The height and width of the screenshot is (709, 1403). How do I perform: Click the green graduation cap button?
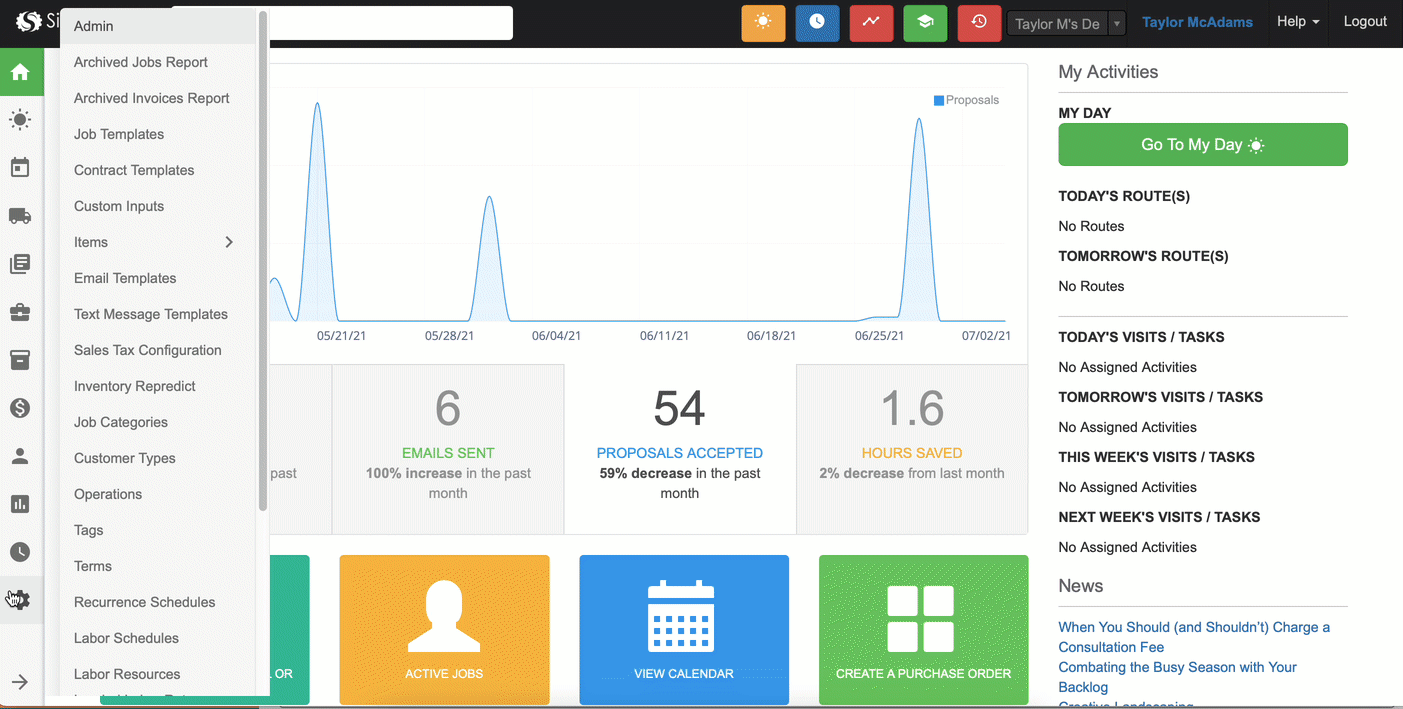(x=925, y=23)
